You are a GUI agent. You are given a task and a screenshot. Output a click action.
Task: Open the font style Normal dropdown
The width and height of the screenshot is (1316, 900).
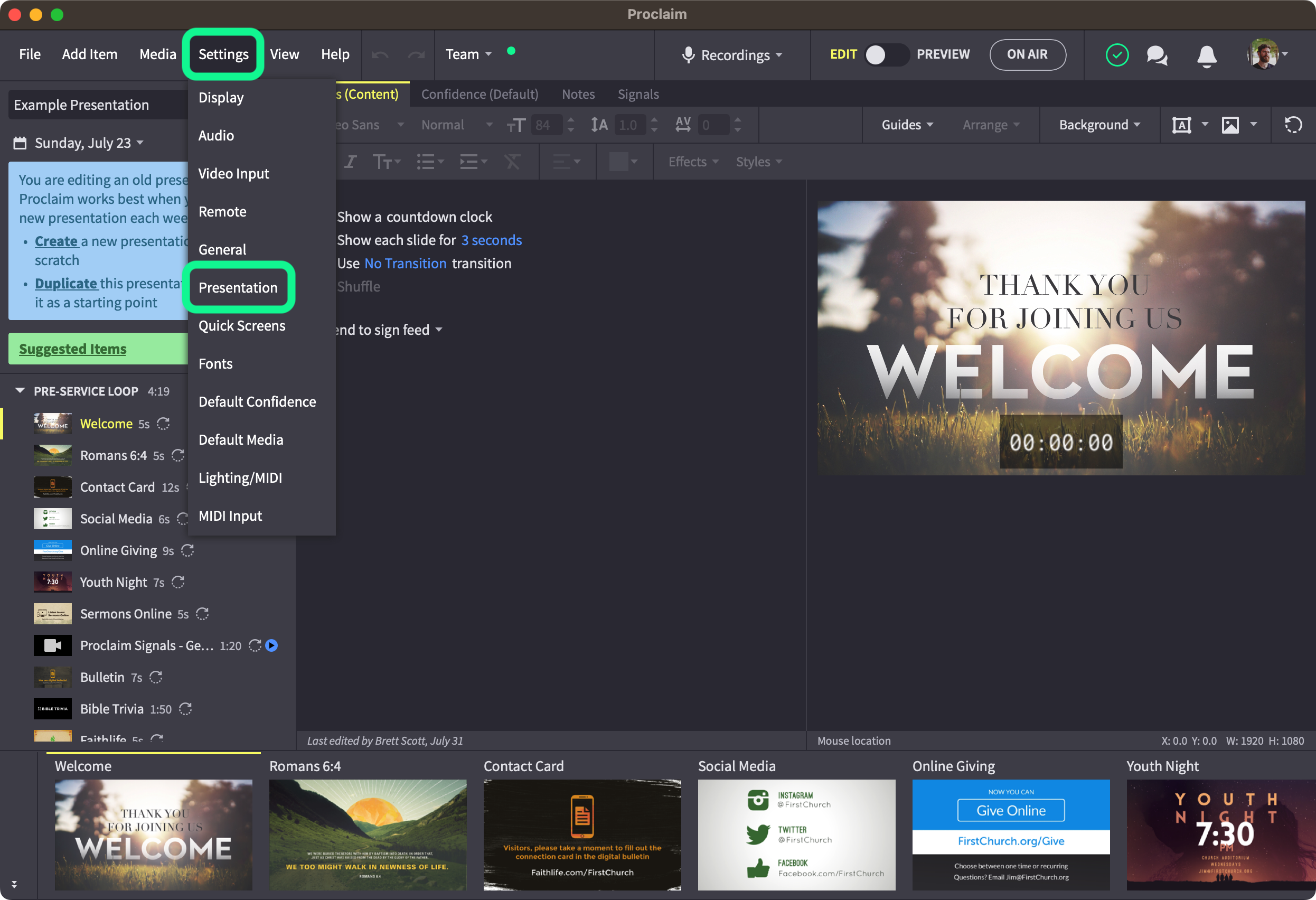457,125
